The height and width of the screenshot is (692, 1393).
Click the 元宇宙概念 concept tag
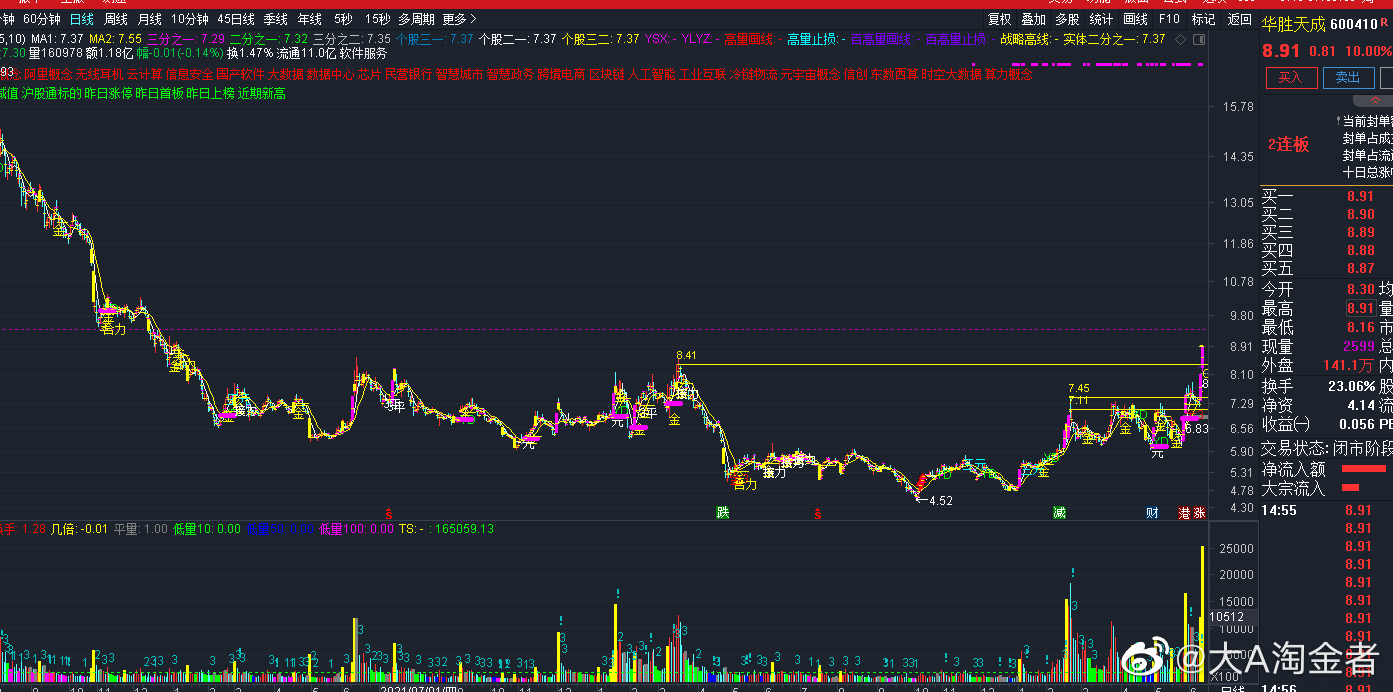pos(810,74)
